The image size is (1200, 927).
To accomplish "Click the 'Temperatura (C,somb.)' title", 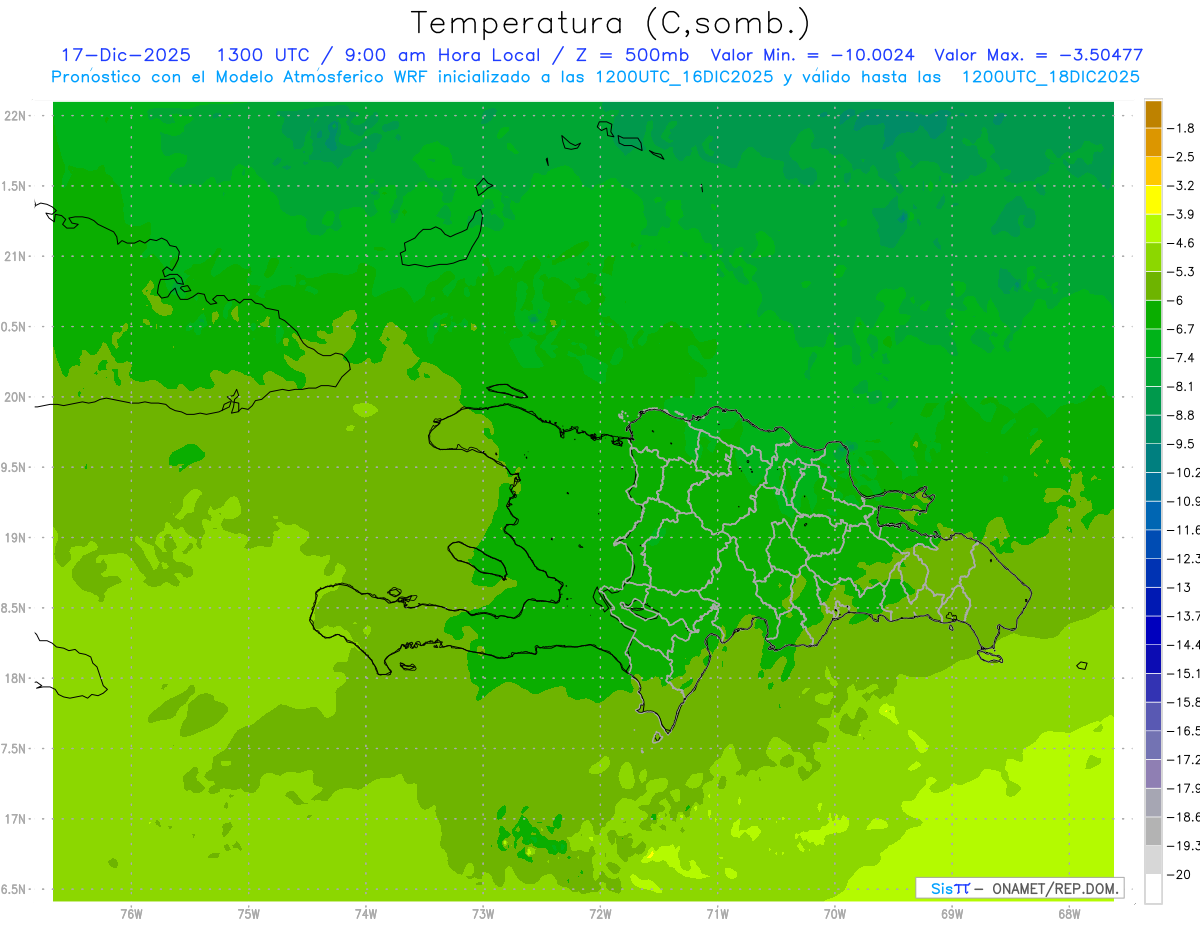I will pyautogui.click(x=611, y=23).
